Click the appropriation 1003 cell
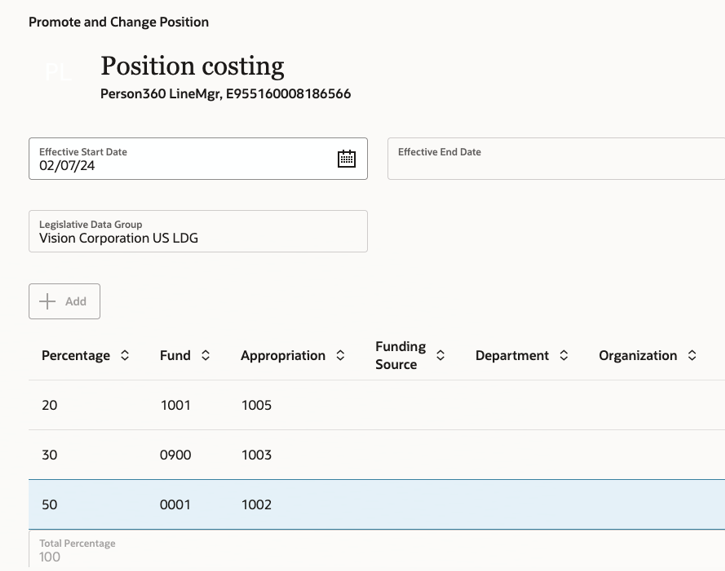Viewport: 725px width, 571px height. pos(256,455)
